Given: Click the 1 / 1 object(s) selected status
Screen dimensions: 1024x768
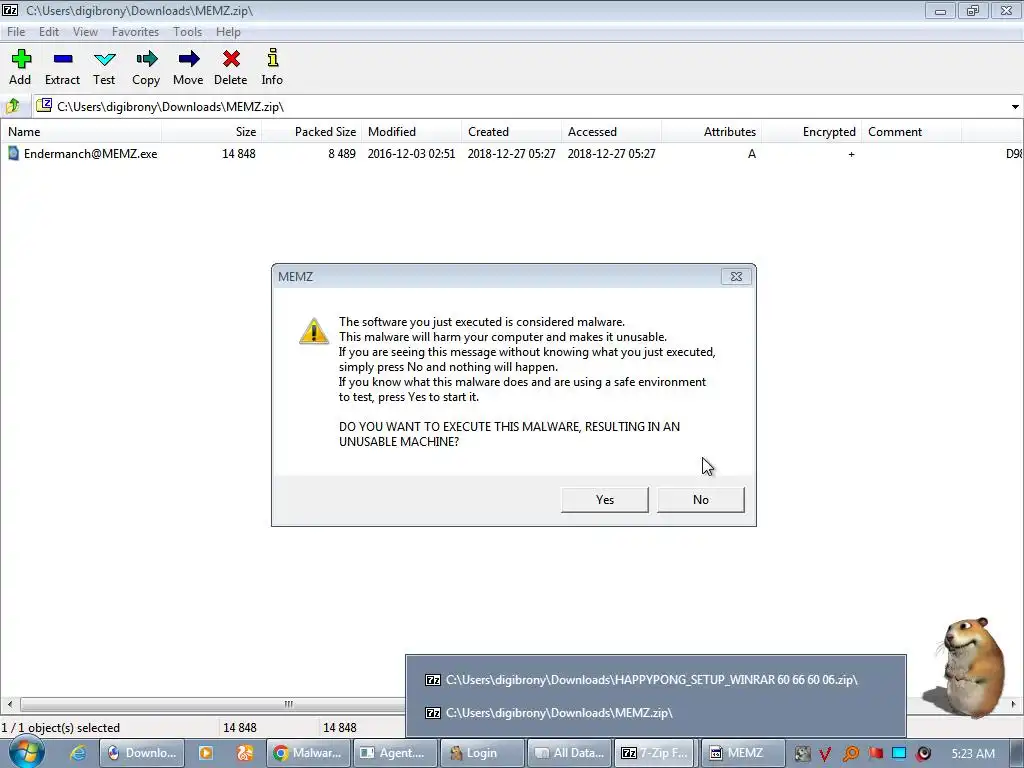Looking at the screenshot, I should tap(61, 728).
